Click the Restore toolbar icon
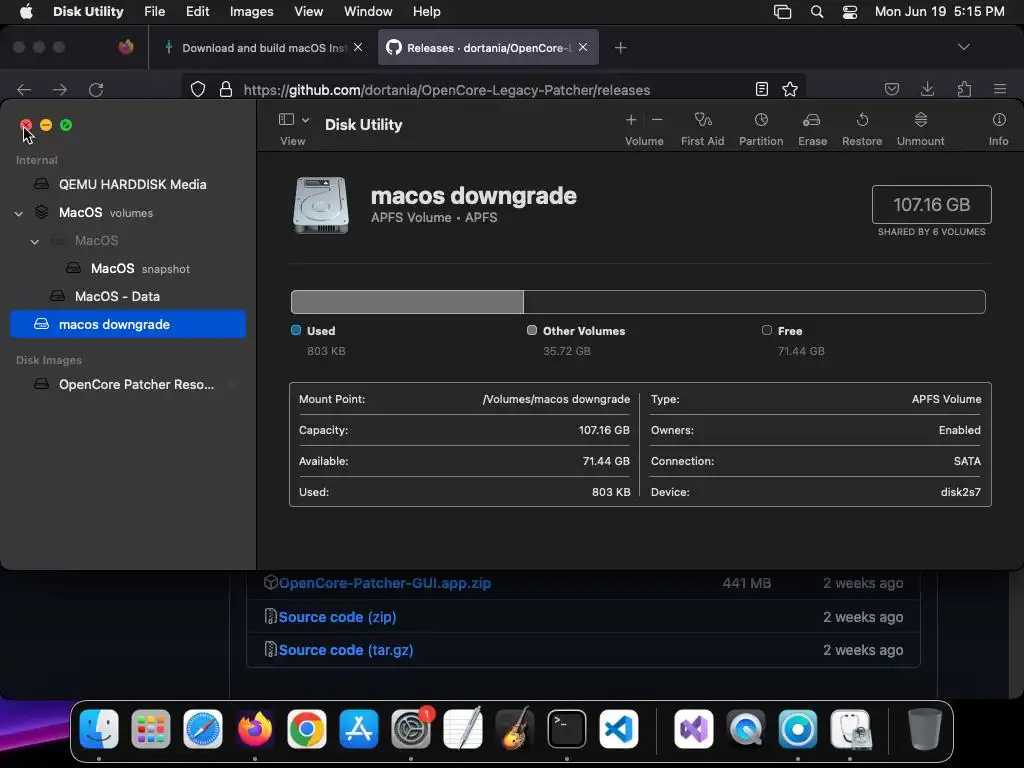The image size is (1024, 768). click(862, 120)
